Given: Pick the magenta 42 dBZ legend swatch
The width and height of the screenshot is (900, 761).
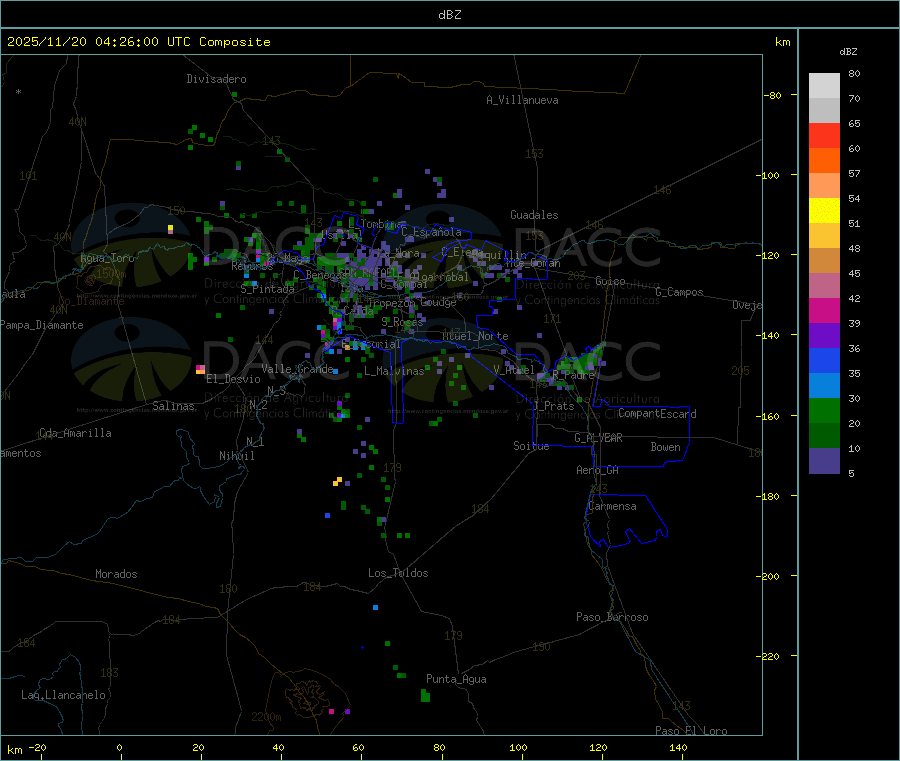Looking at the screenshot, I should [x=824, y=310].
